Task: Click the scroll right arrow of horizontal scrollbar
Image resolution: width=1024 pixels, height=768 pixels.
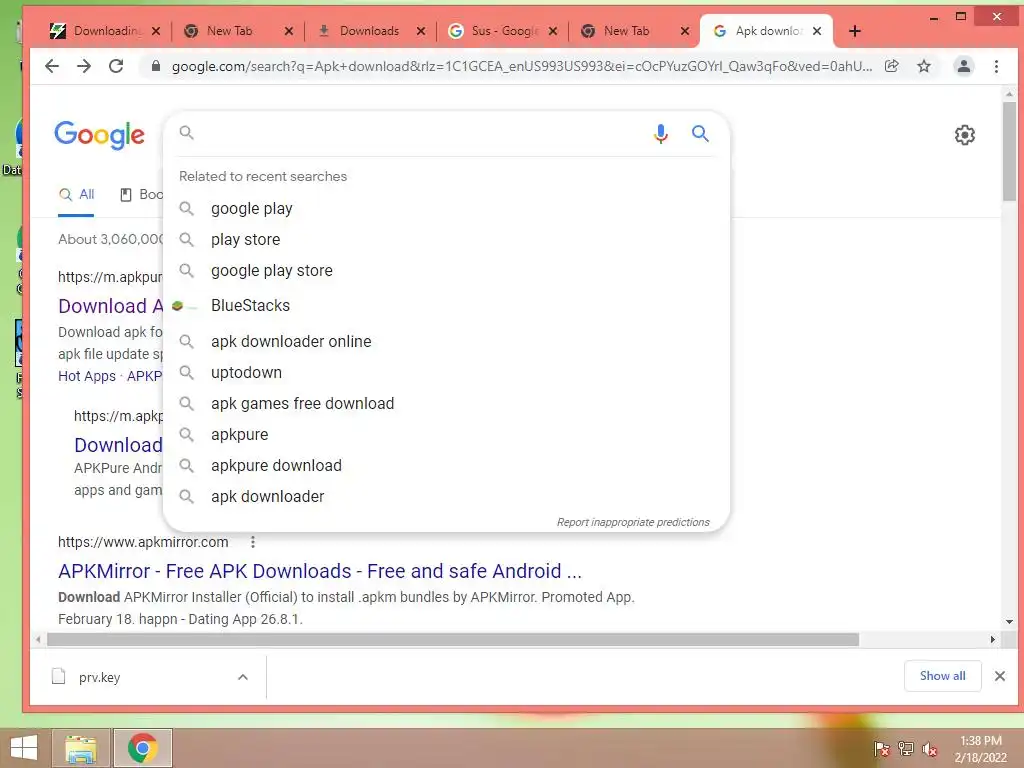Action: click(x=993, y=639)
